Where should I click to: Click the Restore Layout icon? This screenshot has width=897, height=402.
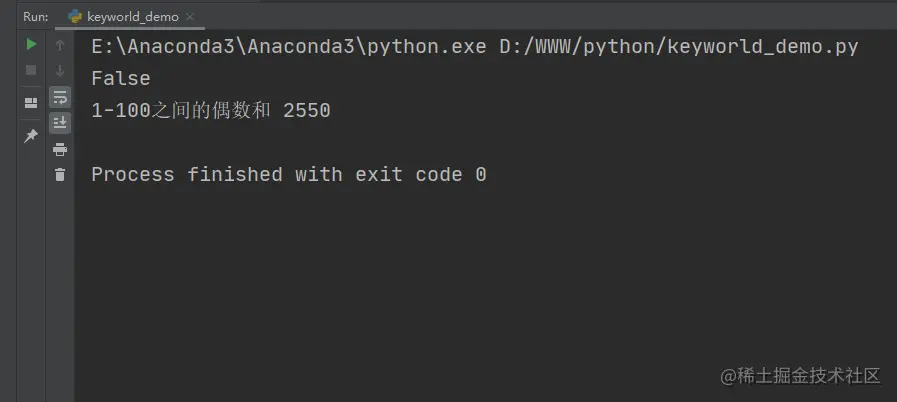click(x=31, y=103)
